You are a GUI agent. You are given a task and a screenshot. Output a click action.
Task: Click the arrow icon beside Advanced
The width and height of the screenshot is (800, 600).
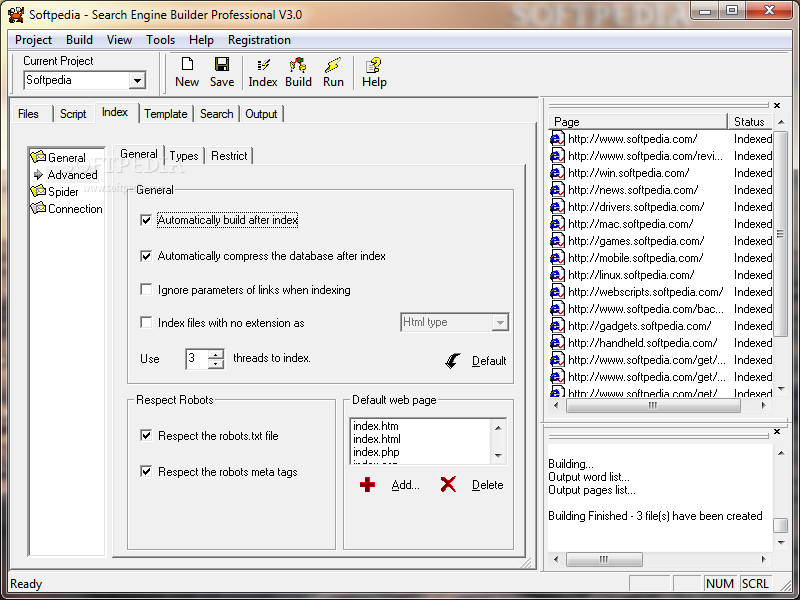point(38,174)
